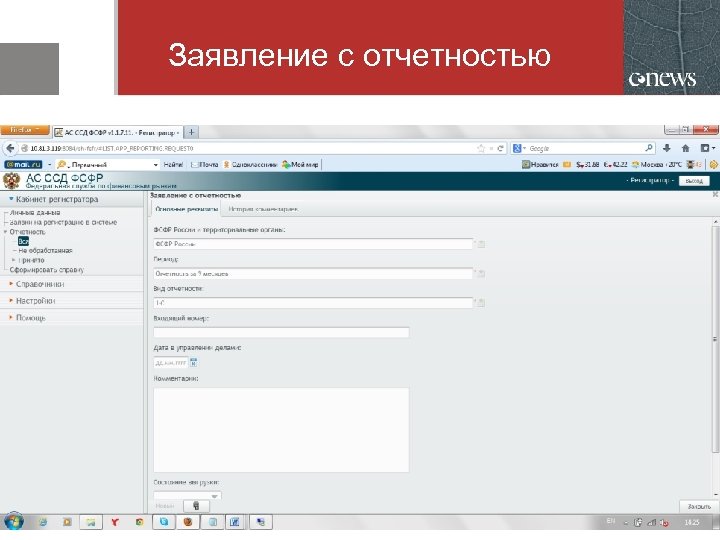Screen dimensions: 720x540
Task: Bookmark page with the star icon
Action: pos(481,148)
